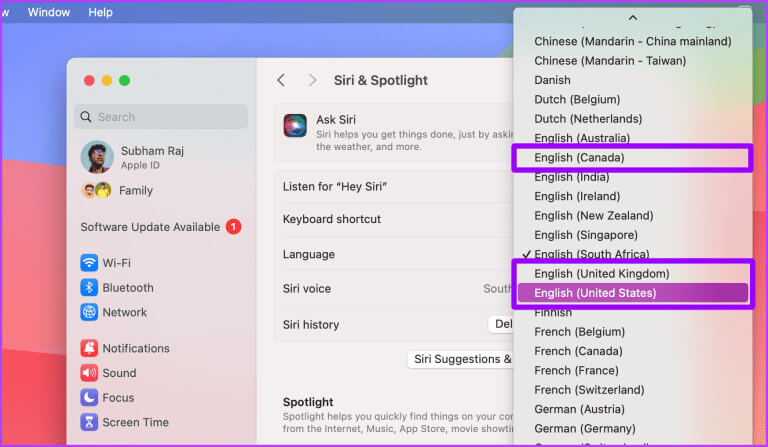Screen dimensions: 768x447
Task: Click the Language row label
Action: (309, 254)
